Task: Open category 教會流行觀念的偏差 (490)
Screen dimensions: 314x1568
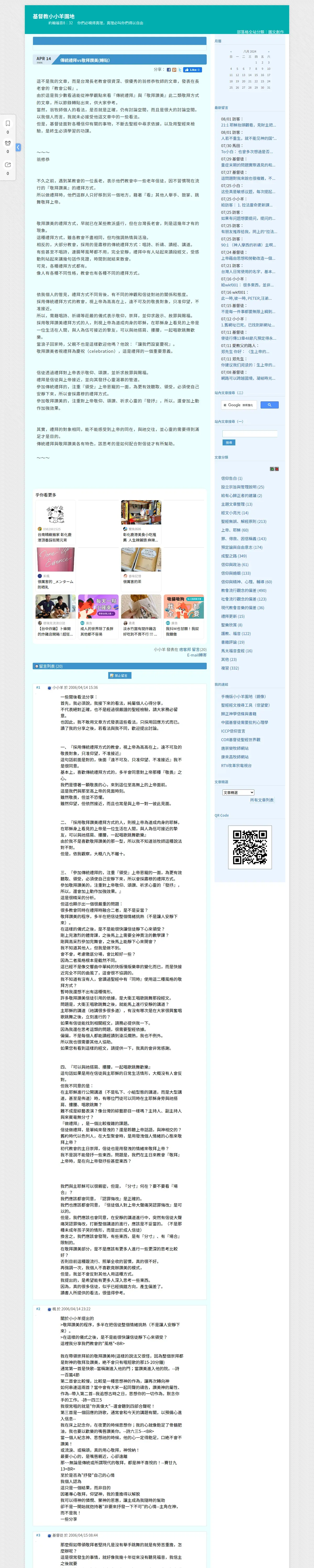Action: [243, 590]
